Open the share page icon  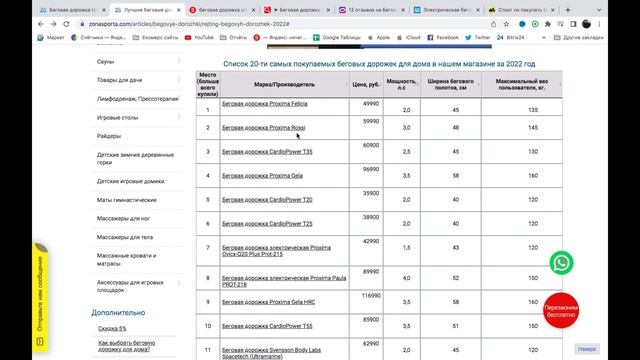tap(493, 24)
